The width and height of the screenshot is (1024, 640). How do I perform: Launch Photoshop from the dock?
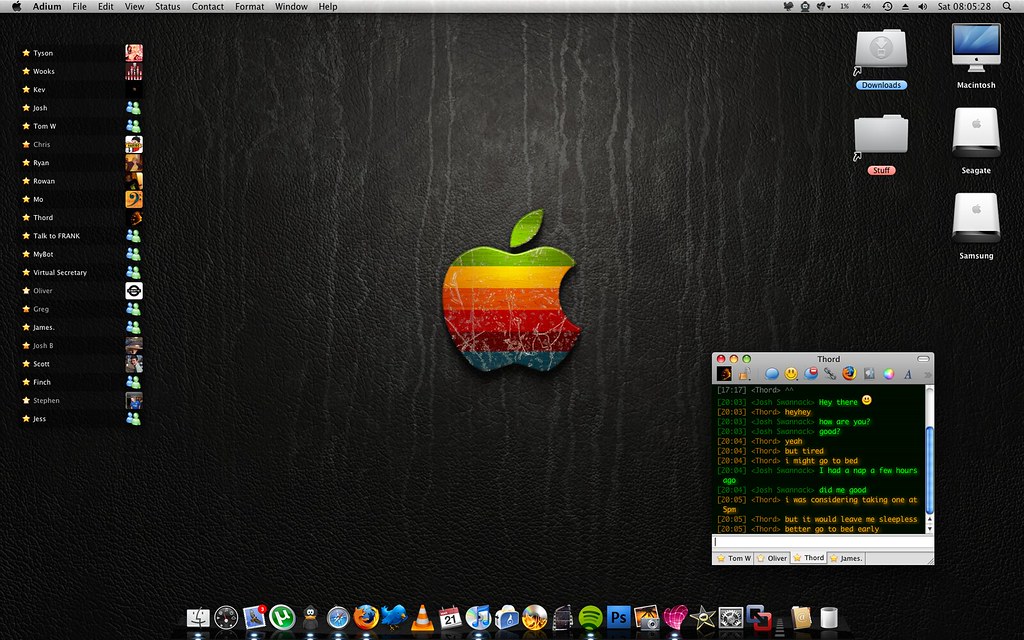[618, 617]
